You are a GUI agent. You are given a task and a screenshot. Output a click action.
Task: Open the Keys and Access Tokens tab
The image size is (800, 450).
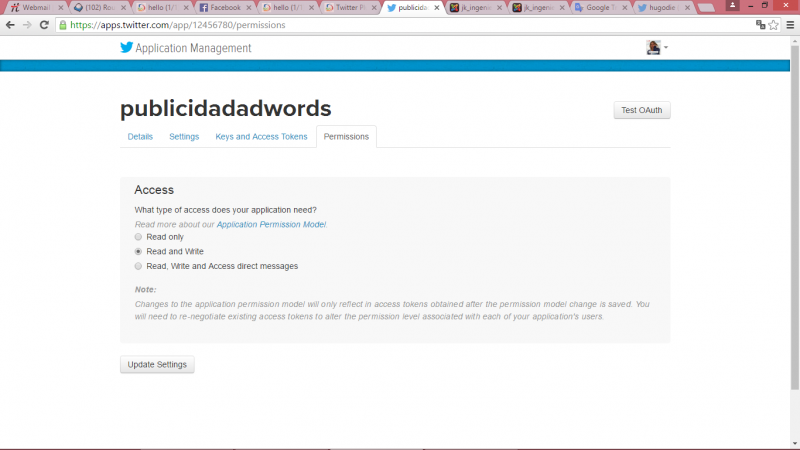pyautogui.click(x=261, y=137)
